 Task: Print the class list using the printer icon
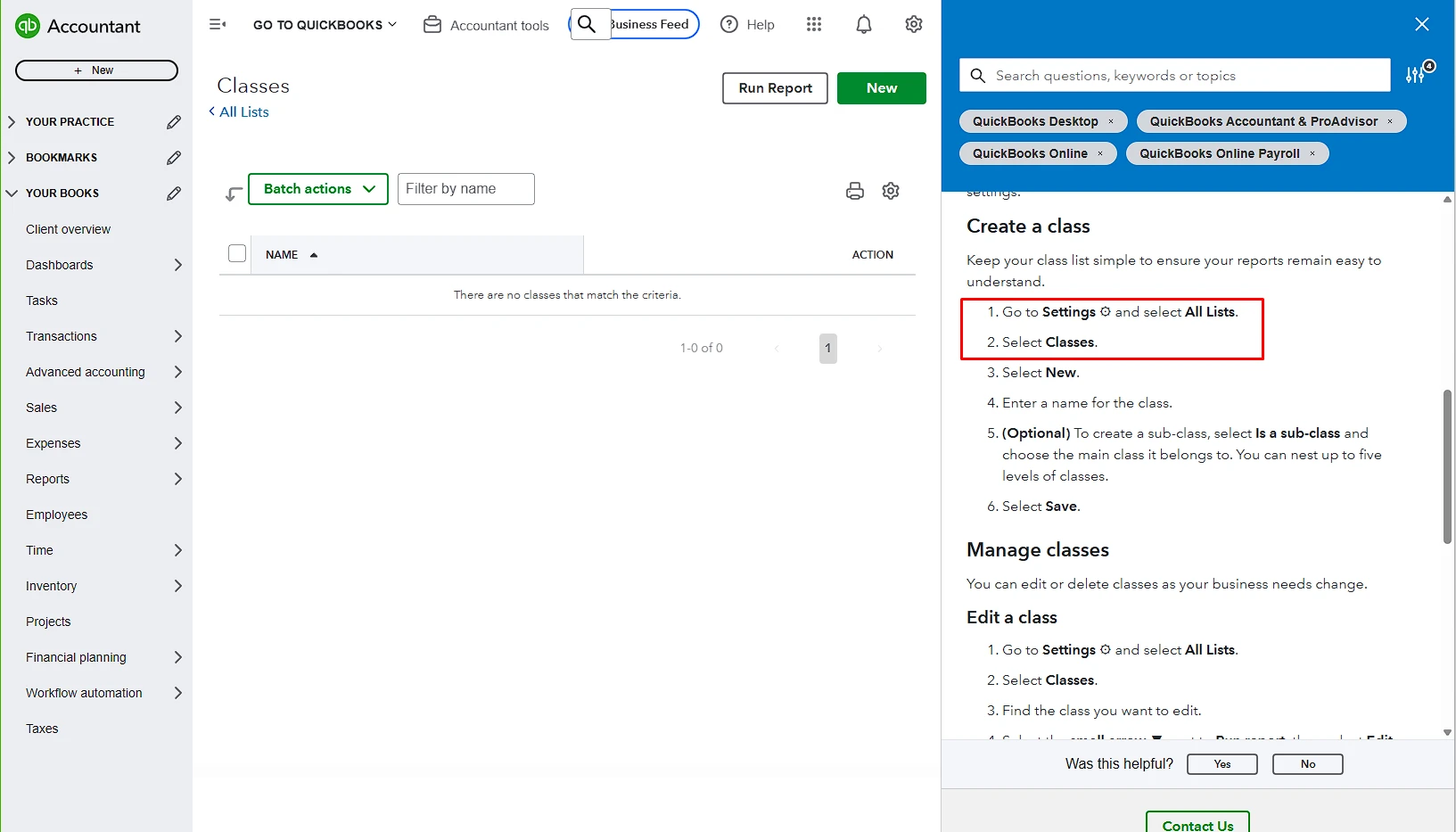tap(854, 190)
